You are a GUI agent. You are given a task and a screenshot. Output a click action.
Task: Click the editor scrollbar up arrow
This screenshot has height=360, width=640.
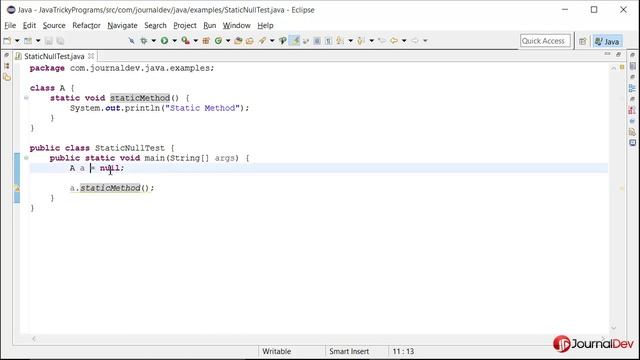click(613, 68)
